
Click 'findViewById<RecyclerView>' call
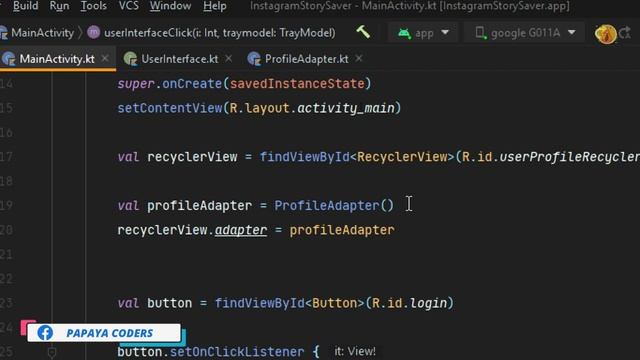point(357,157)
